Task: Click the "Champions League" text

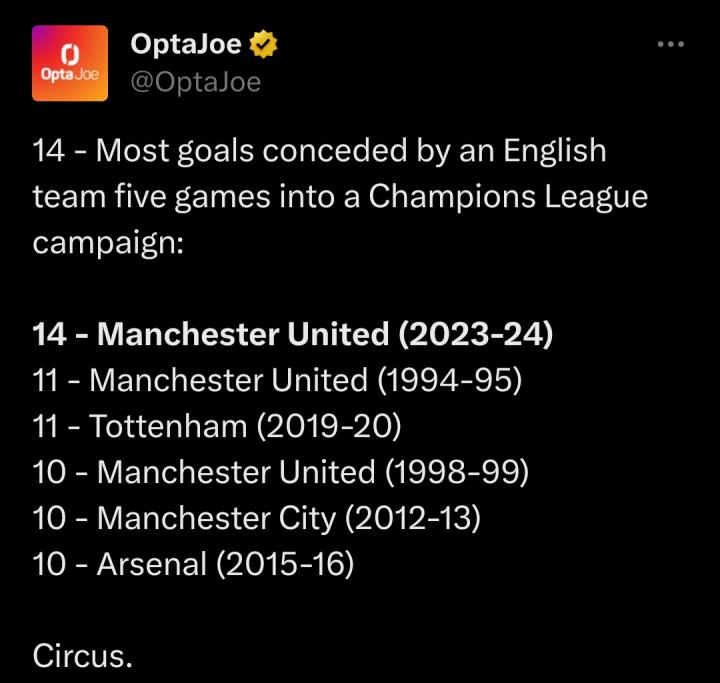Action: [508, 197]
